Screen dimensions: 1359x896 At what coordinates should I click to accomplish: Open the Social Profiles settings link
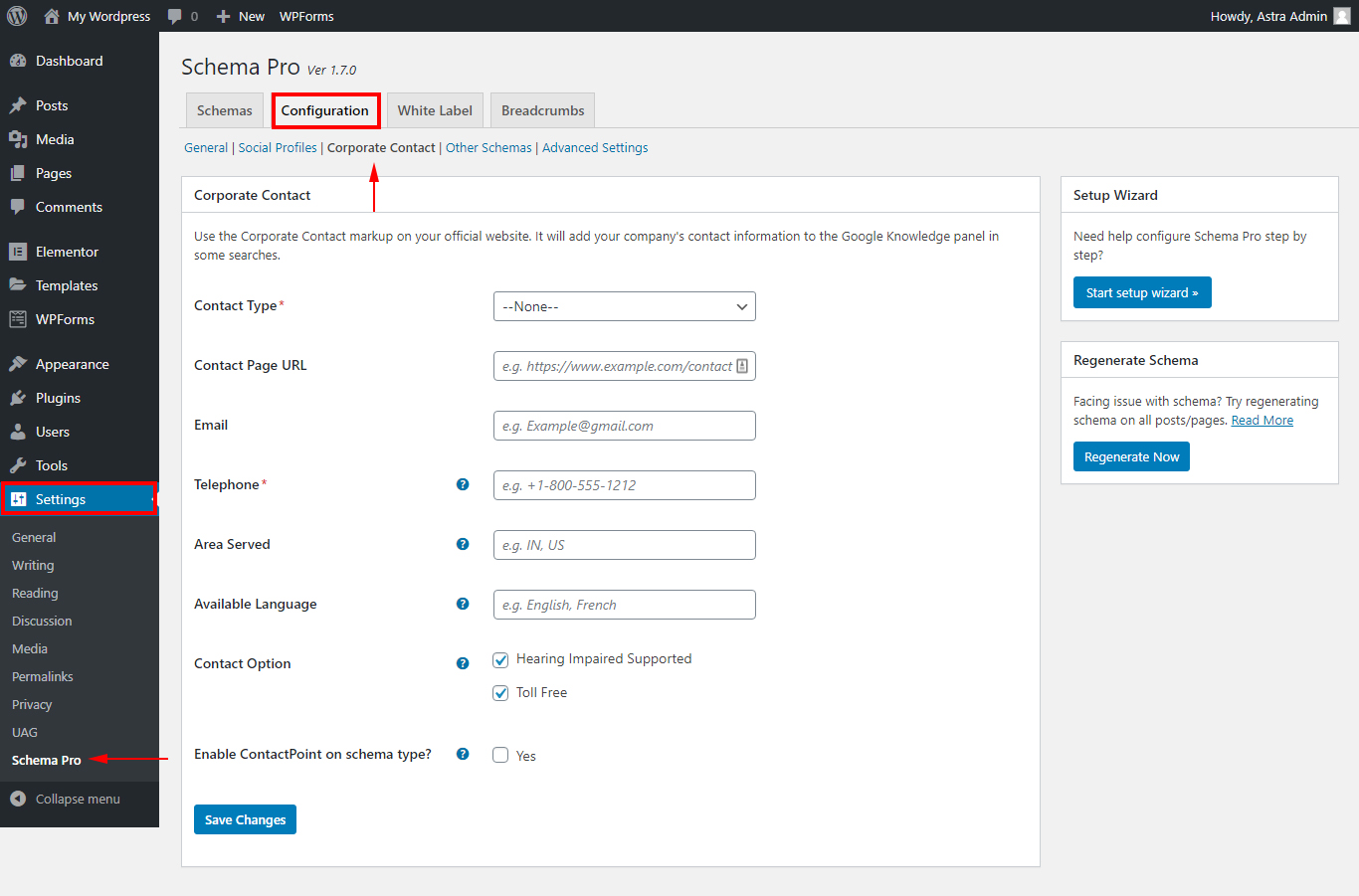point(277,147)
